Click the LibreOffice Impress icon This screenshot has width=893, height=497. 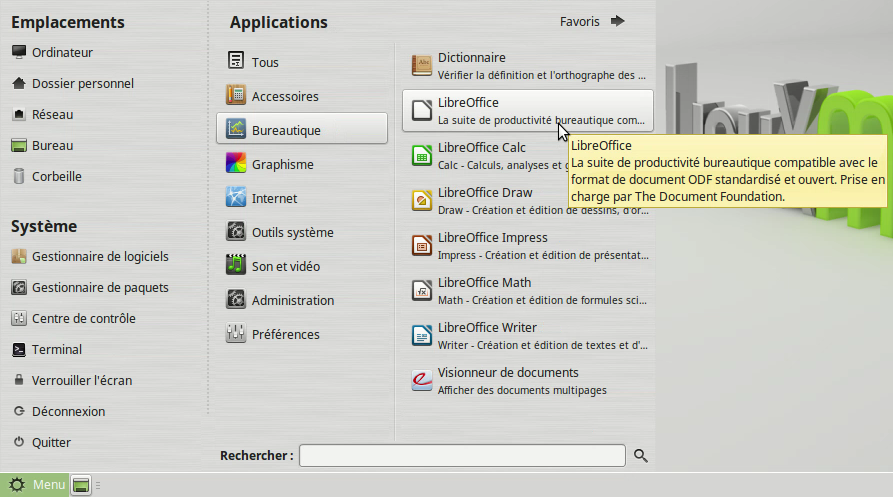click(421, 245)
